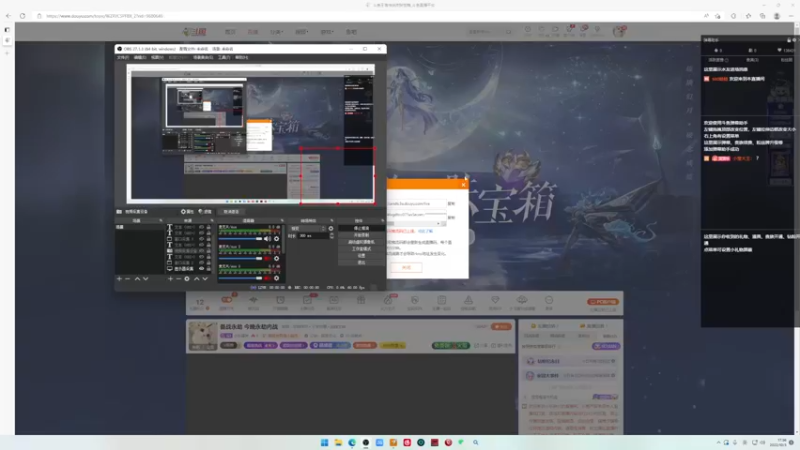Show hidden icons in the Windows system tray
The width and height of the screenshot is (800, 450).
[718, 442]
